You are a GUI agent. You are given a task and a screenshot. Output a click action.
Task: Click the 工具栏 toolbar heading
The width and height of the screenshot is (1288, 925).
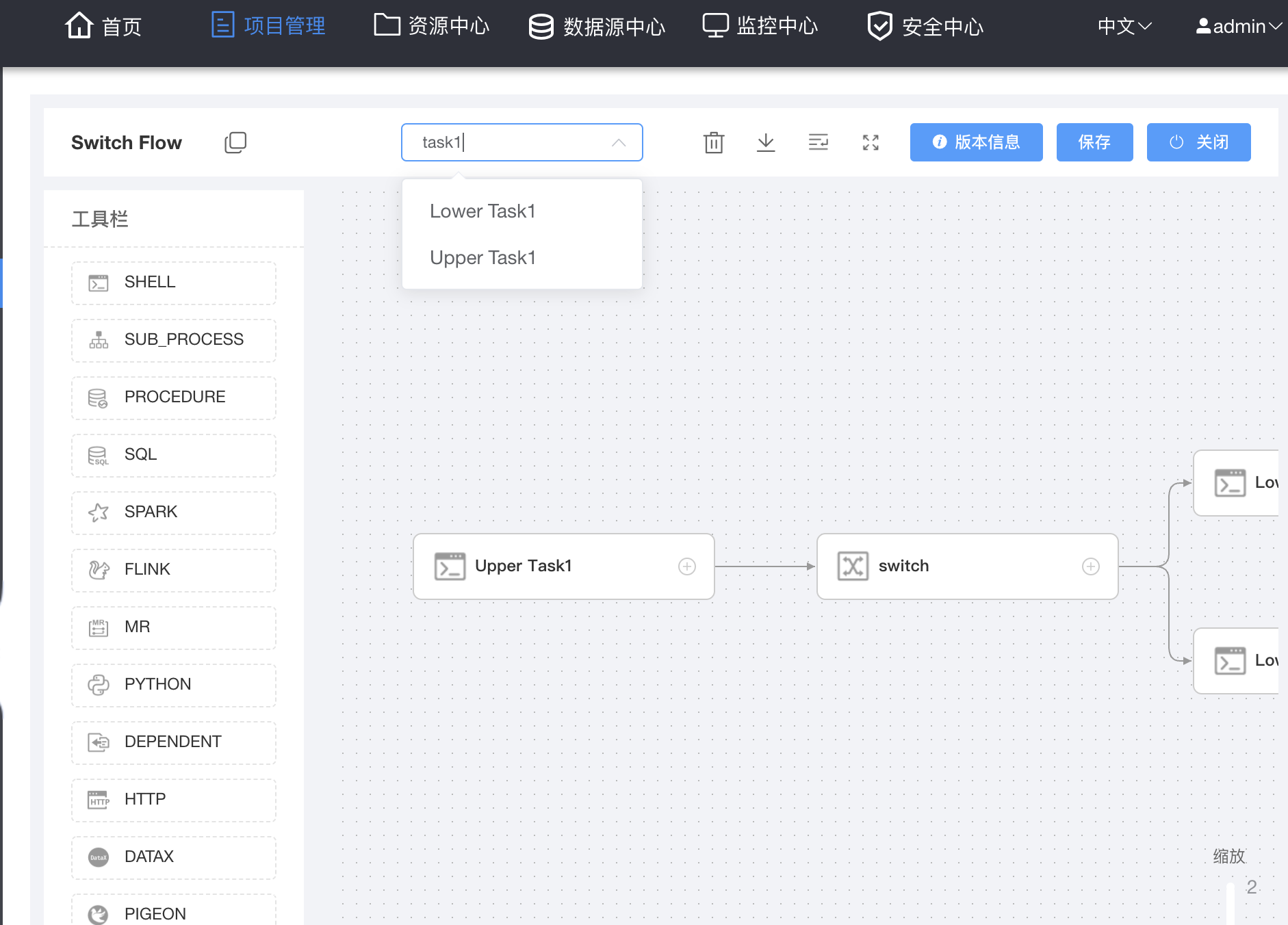100,219
